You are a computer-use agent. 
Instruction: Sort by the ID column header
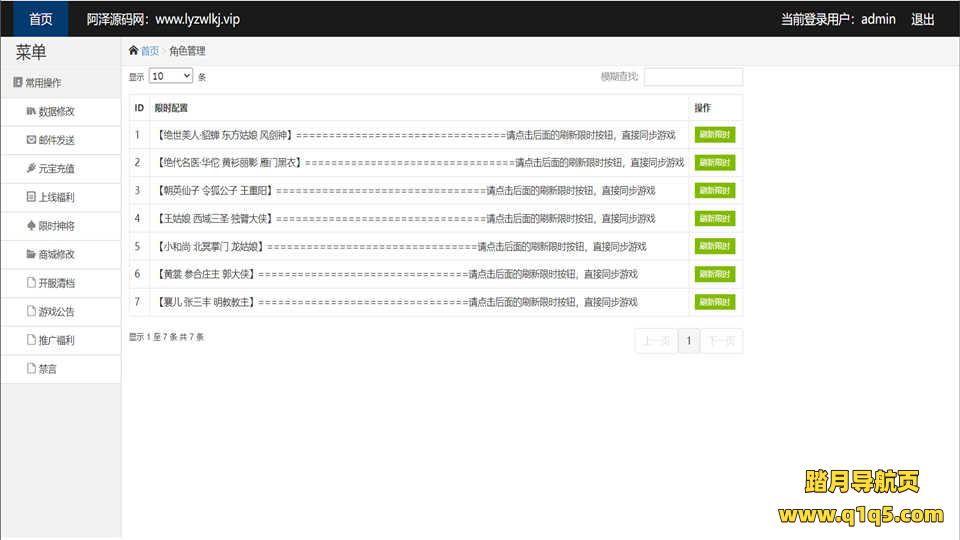(139, 108)
